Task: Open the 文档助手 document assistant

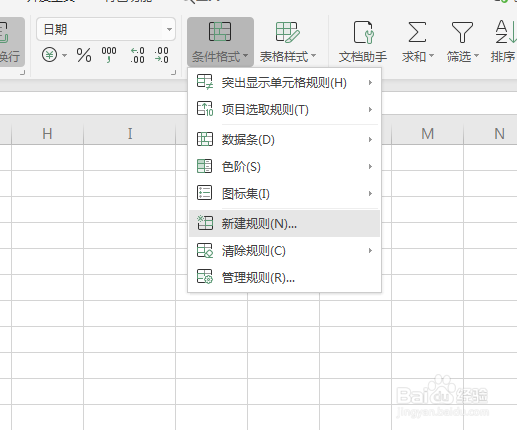Action: (x=363, y=42)
